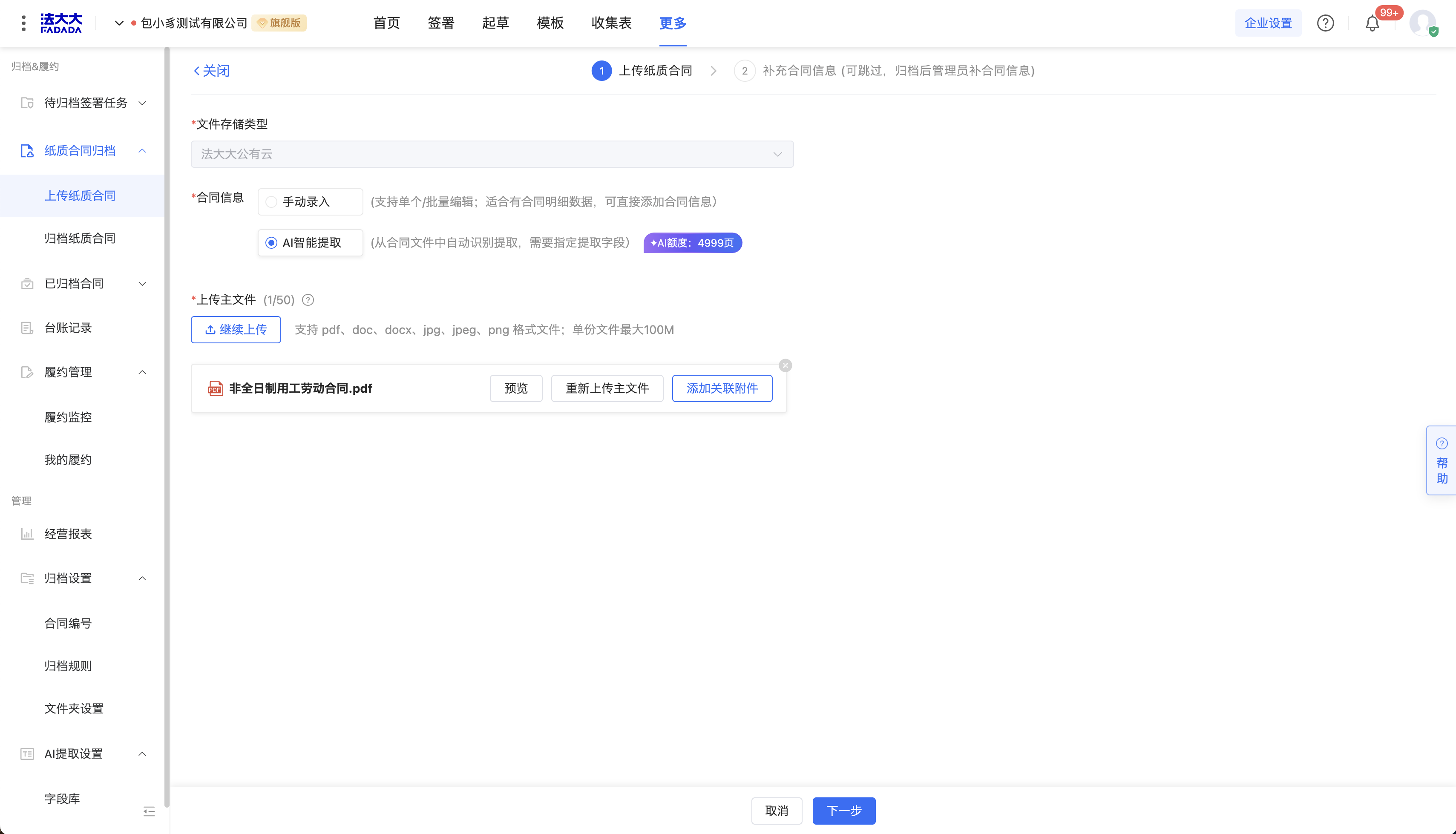1456x834 pixels.
Task: Click the 关闭 back link
Action: tap(211, 71)
